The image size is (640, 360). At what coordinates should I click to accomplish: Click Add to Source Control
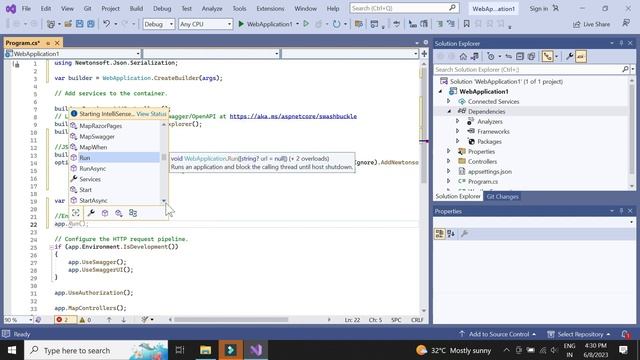(x=499, y=334)
